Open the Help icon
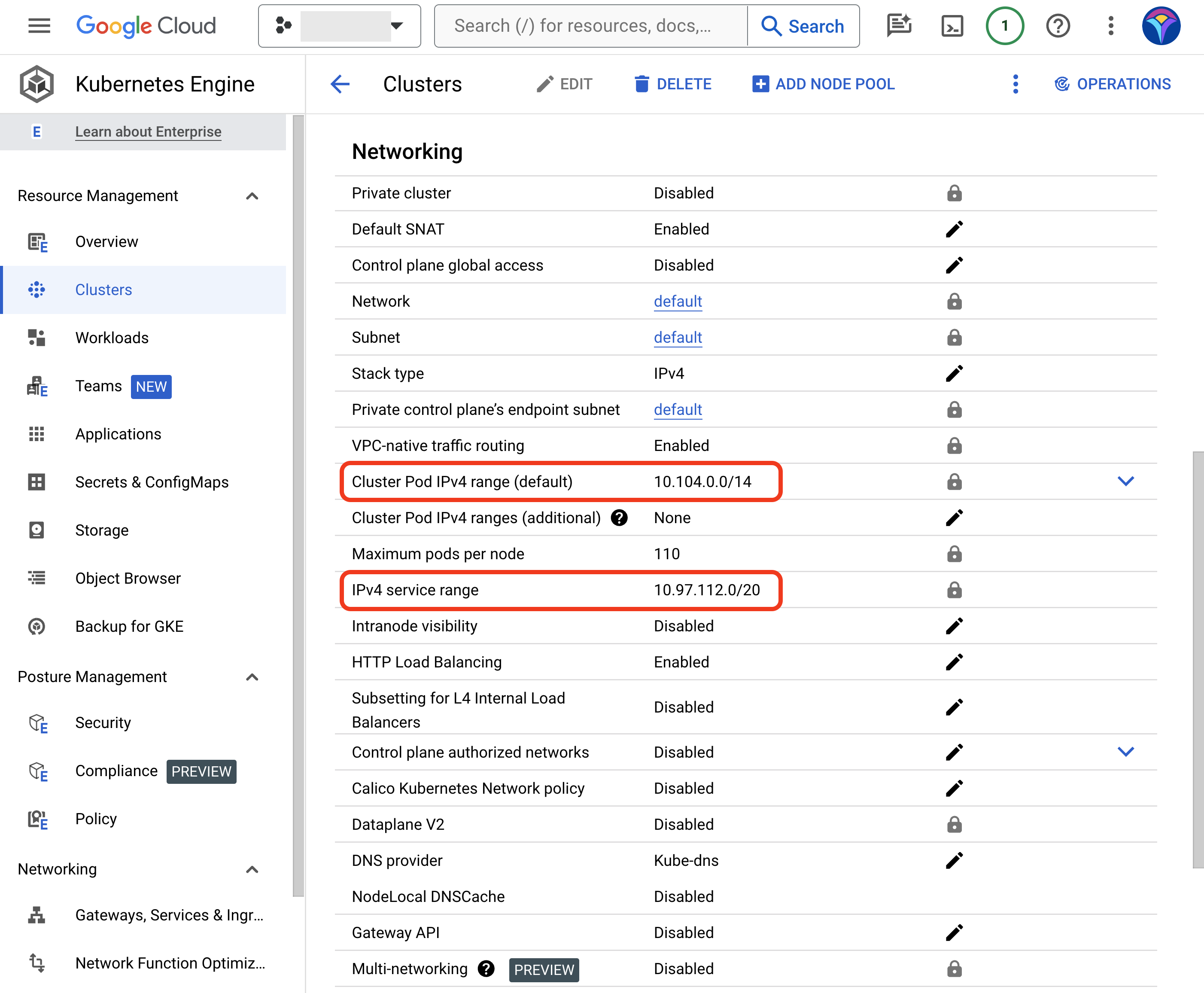Image resolution: width=1204 pixels, height=993 pixels. tap(1058, 26)
